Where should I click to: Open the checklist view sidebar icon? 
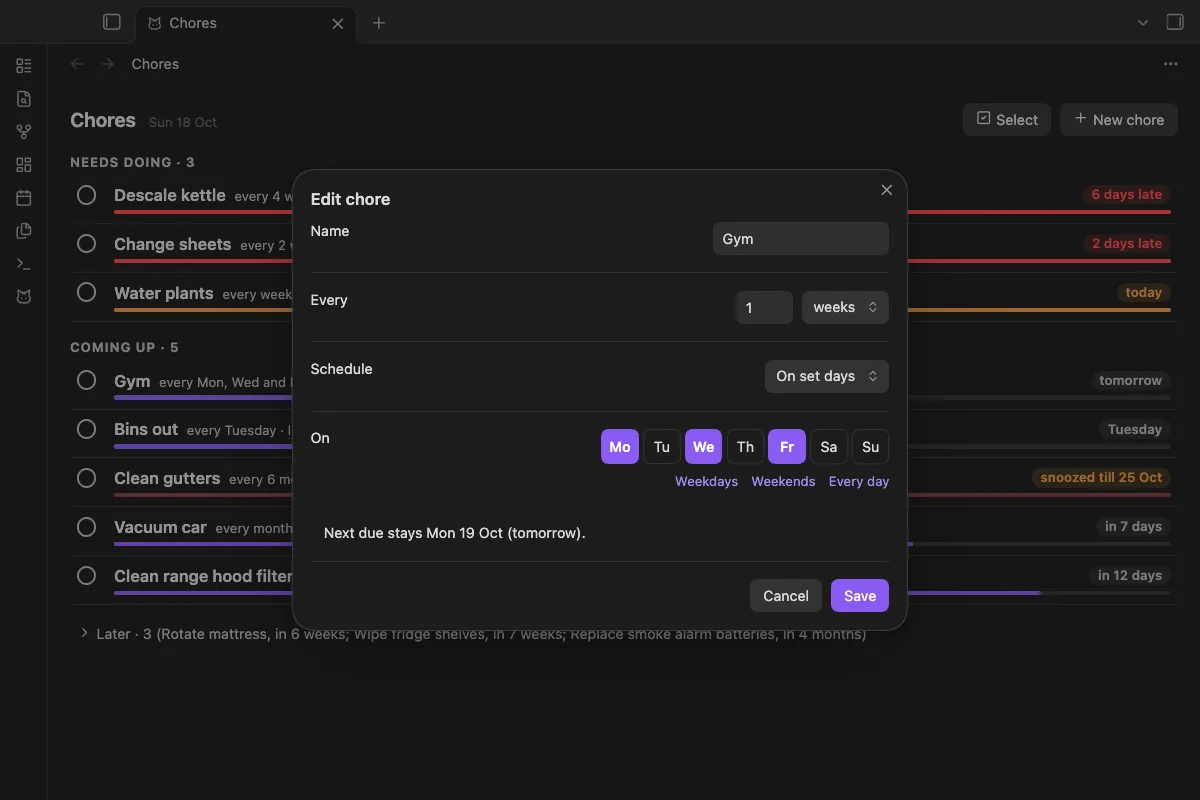tap(24, 66)
